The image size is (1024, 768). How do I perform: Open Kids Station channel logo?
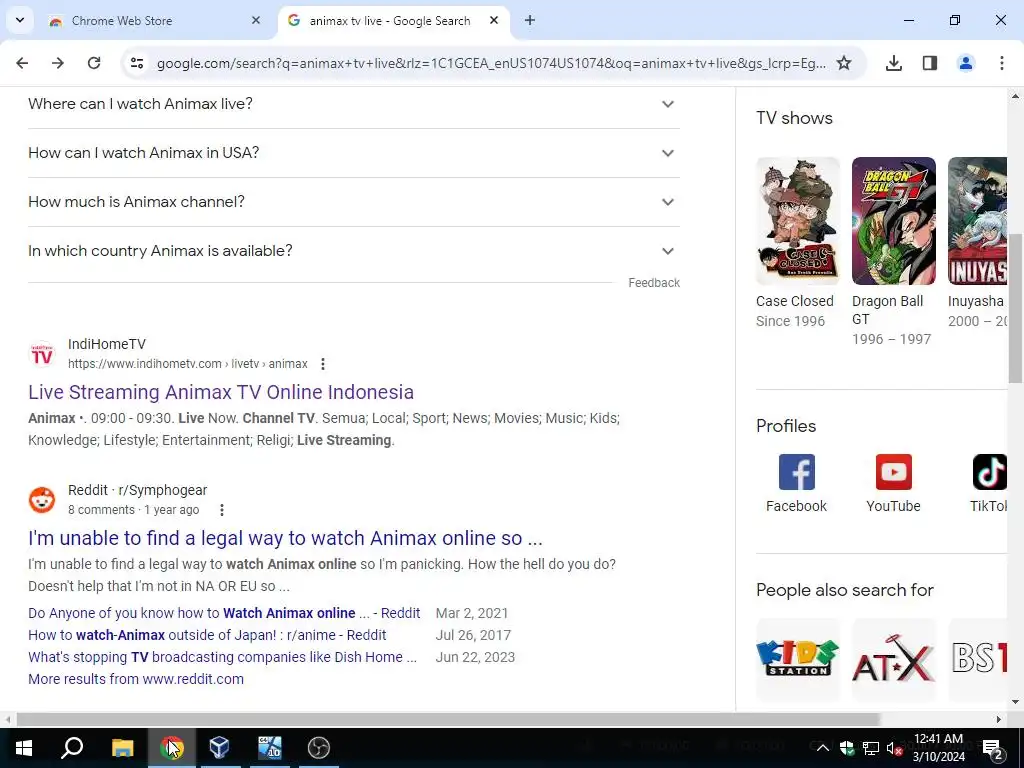pyautogui.click(x=797, y=658)
